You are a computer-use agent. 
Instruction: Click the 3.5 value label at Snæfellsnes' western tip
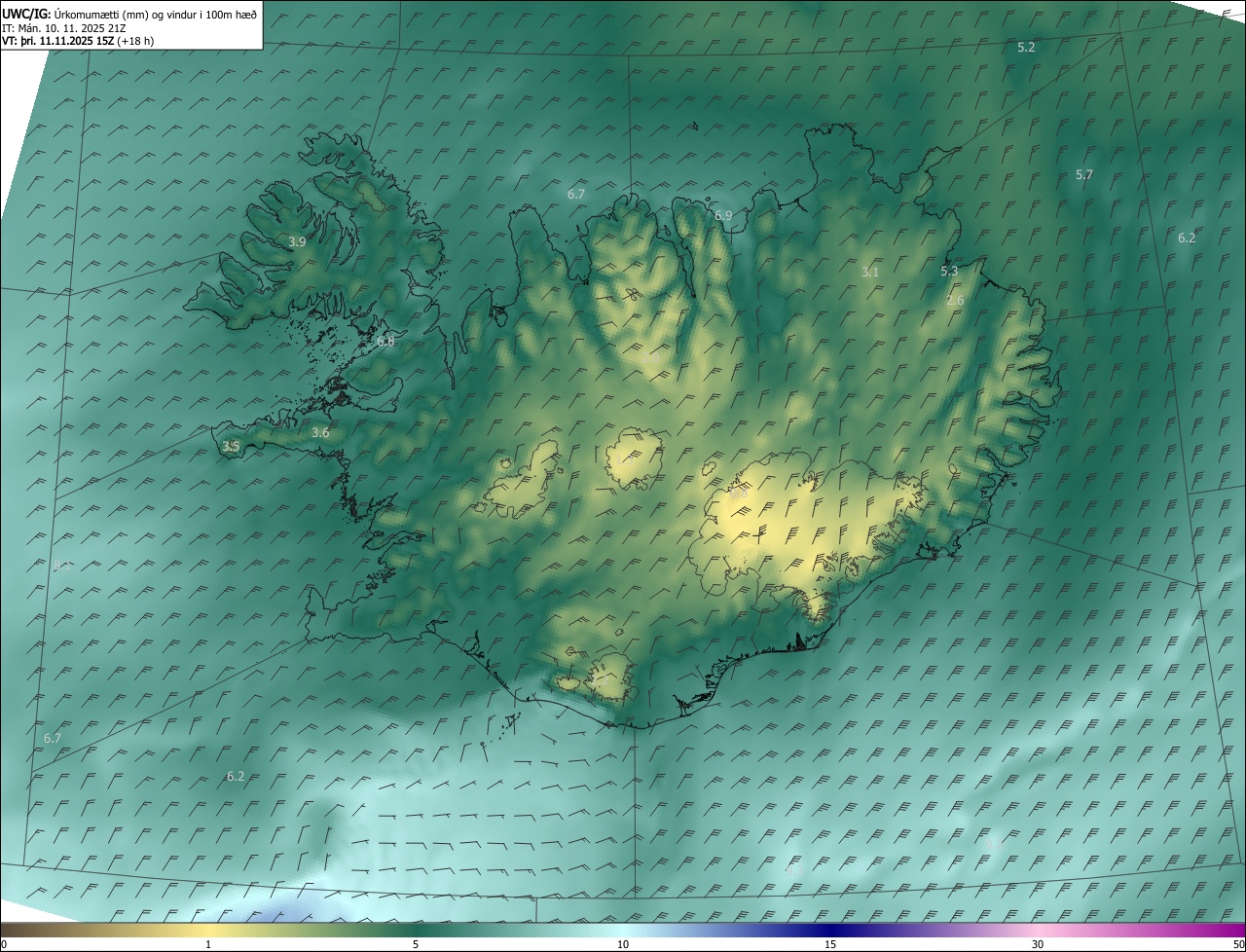coord(231,446)
